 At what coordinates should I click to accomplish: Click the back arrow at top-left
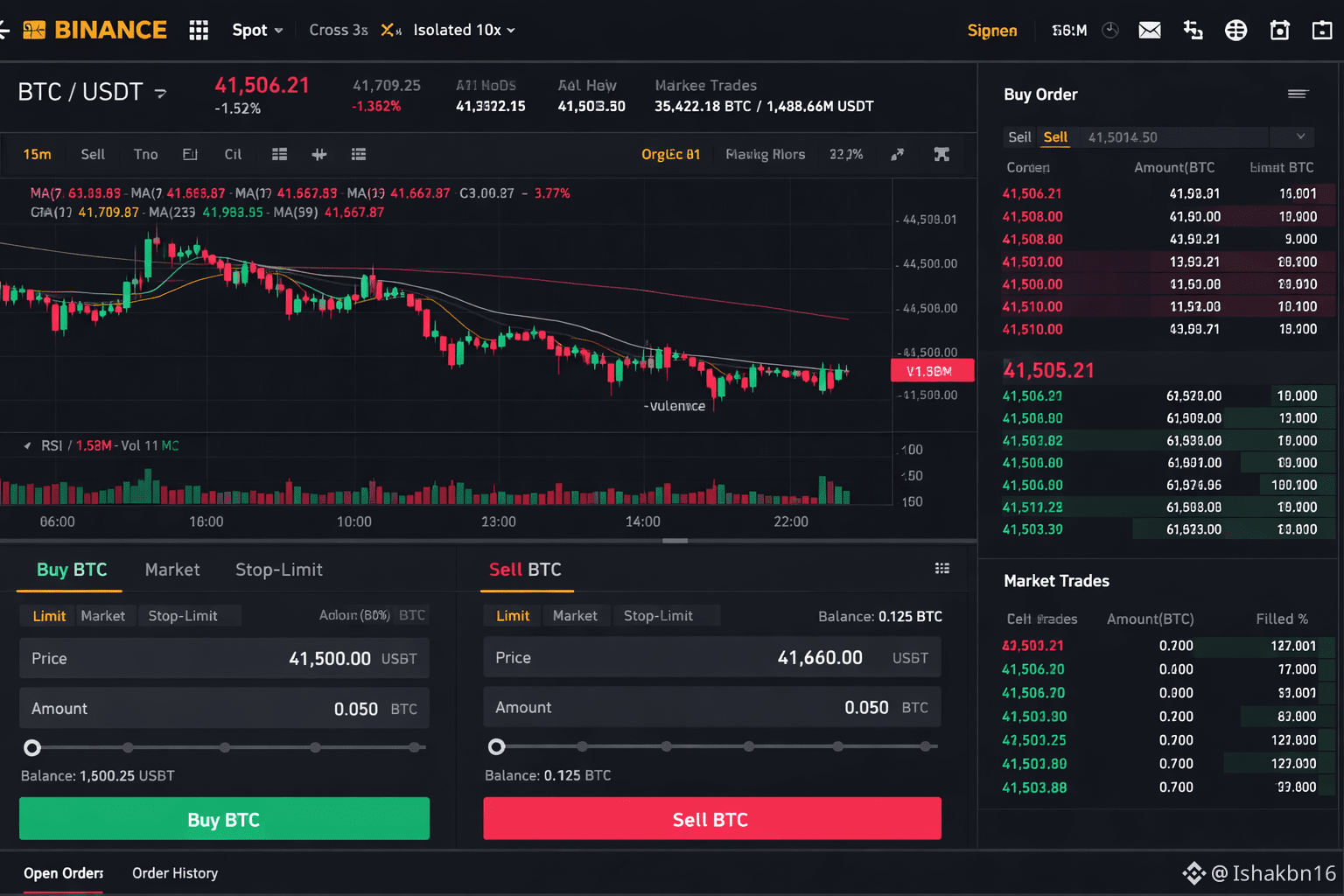[x=4, y=31]
